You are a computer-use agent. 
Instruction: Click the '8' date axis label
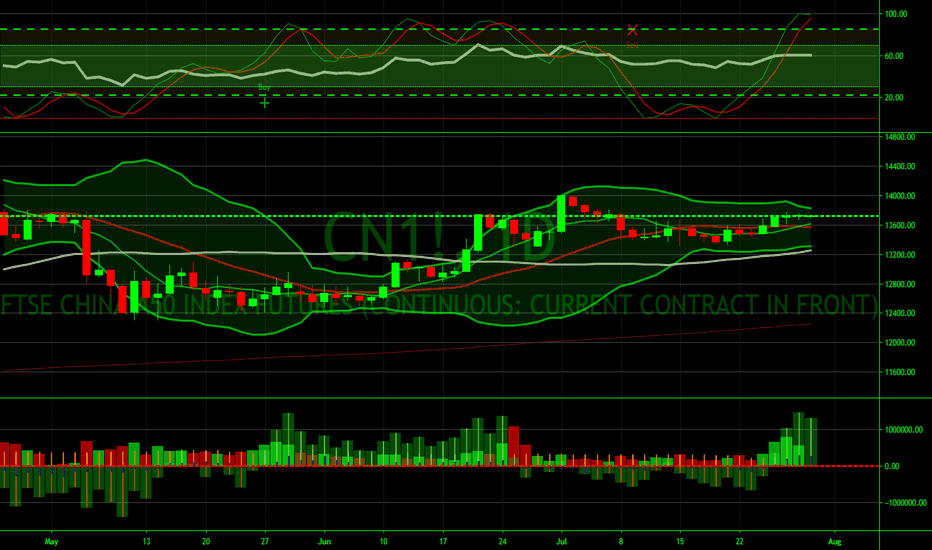pos(621,542)
